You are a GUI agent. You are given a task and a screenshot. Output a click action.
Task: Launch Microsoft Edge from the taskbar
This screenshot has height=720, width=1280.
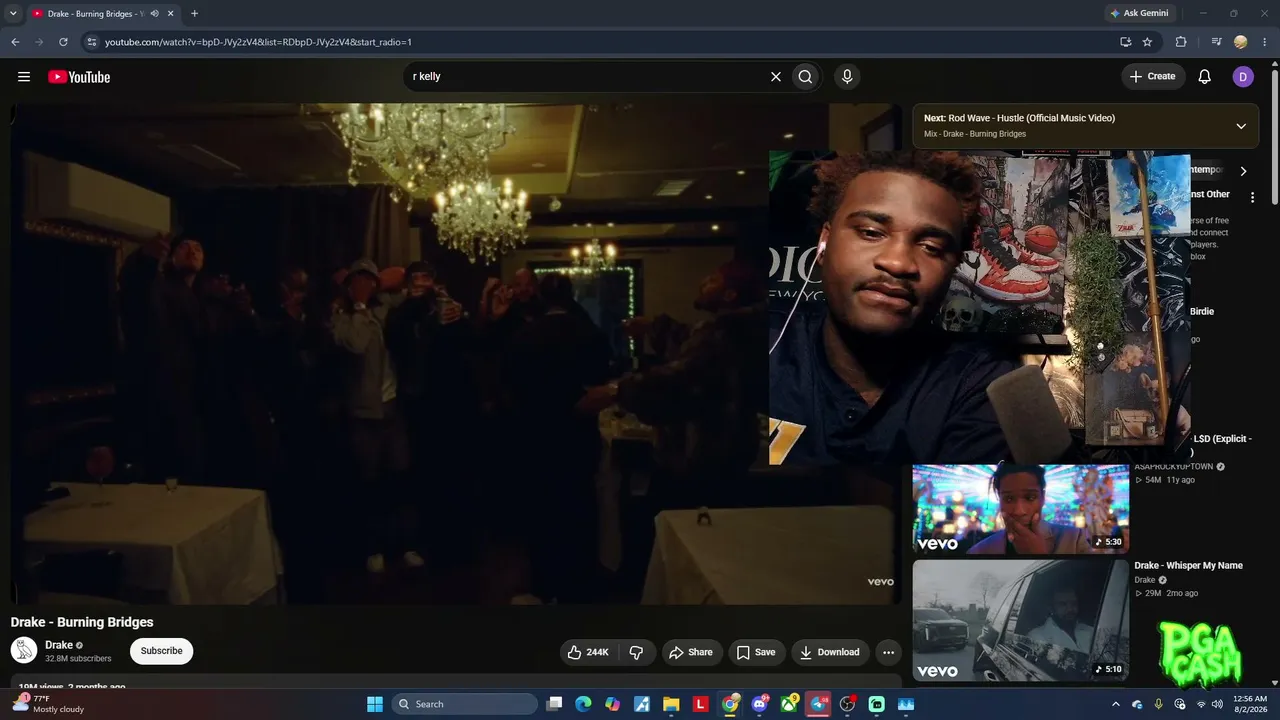(x=583, y=704)
